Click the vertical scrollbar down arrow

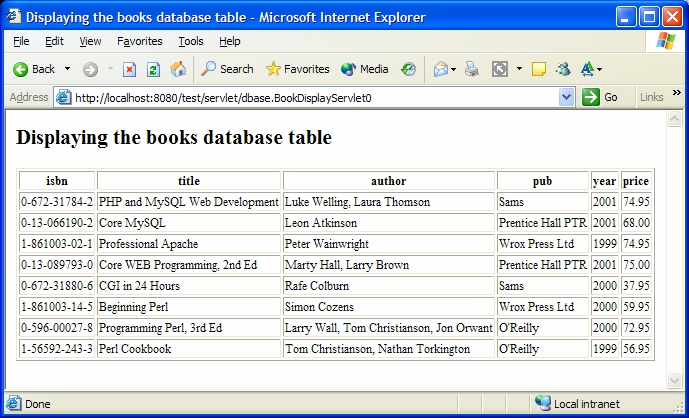coord(674,380)
